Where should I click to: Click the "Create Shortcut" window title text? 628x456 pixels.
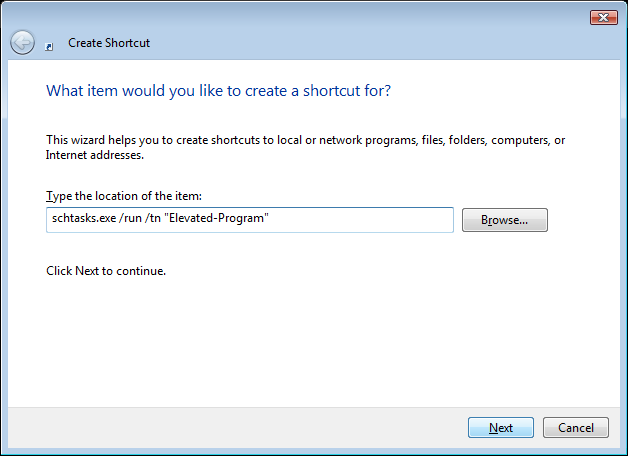[x=109, y=43]
